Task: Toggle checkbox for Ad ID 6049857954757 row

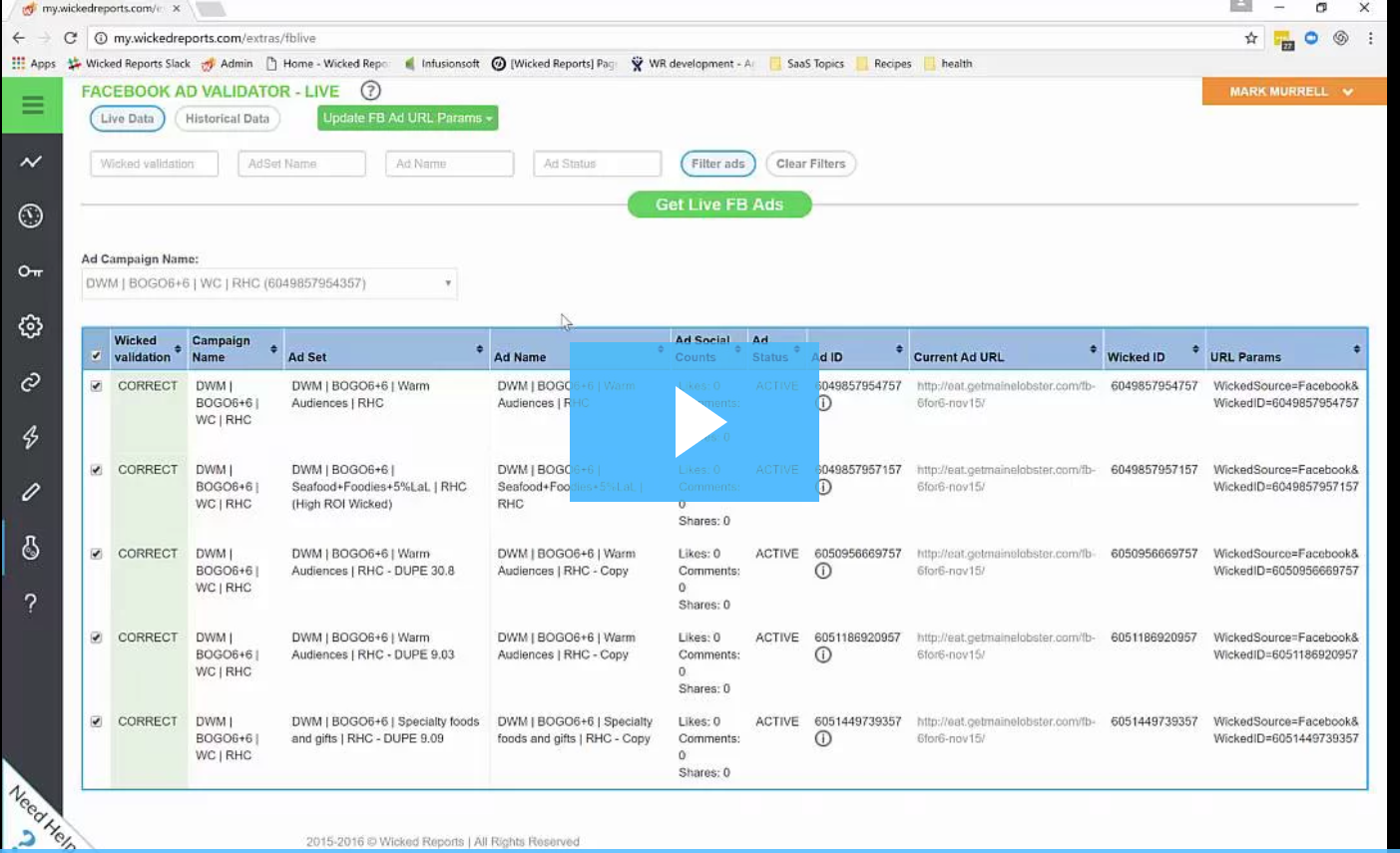Action: [x=96, y=386]
